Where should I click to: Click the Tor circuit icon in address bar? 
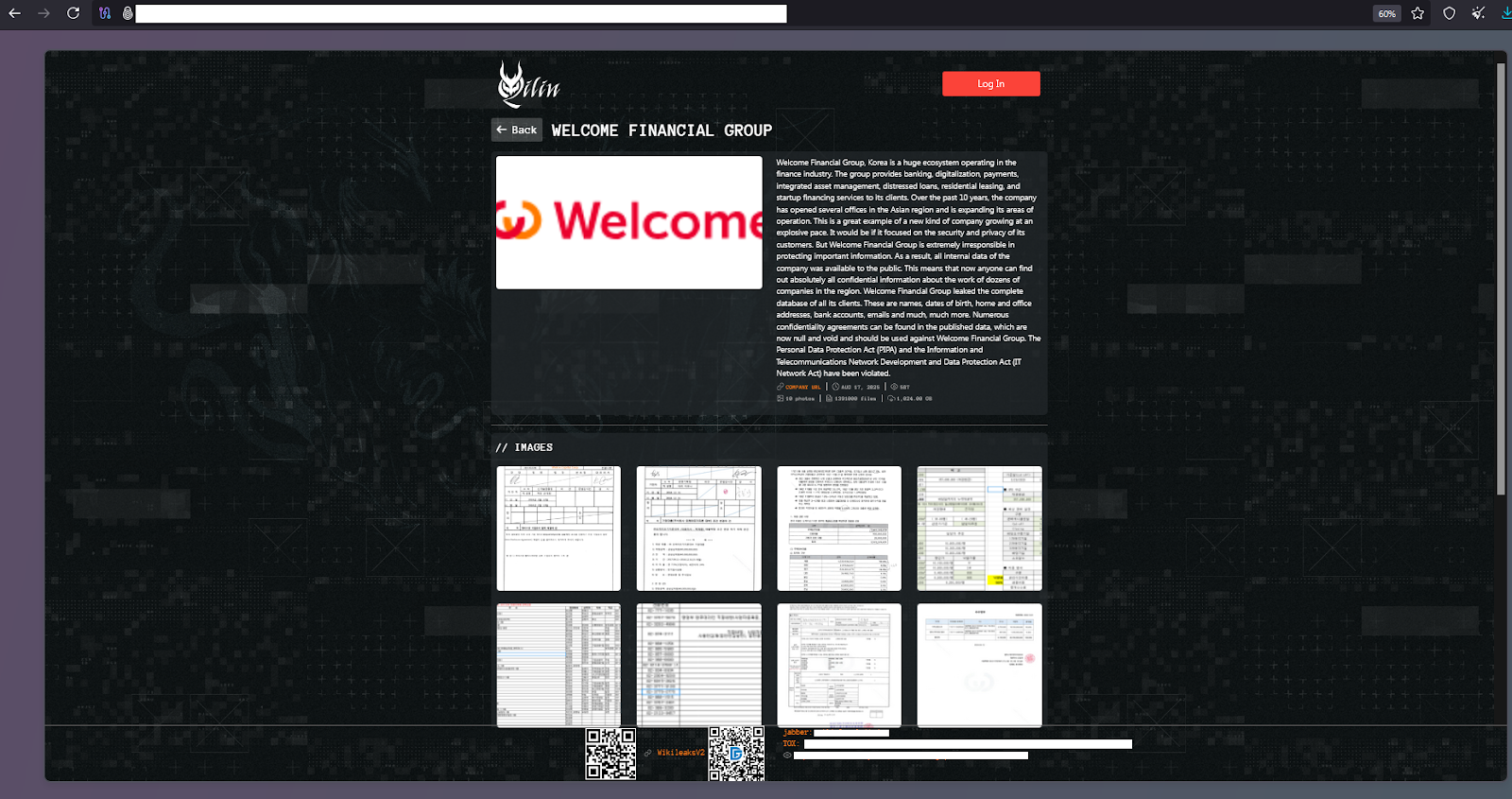(x=105, y=13)
